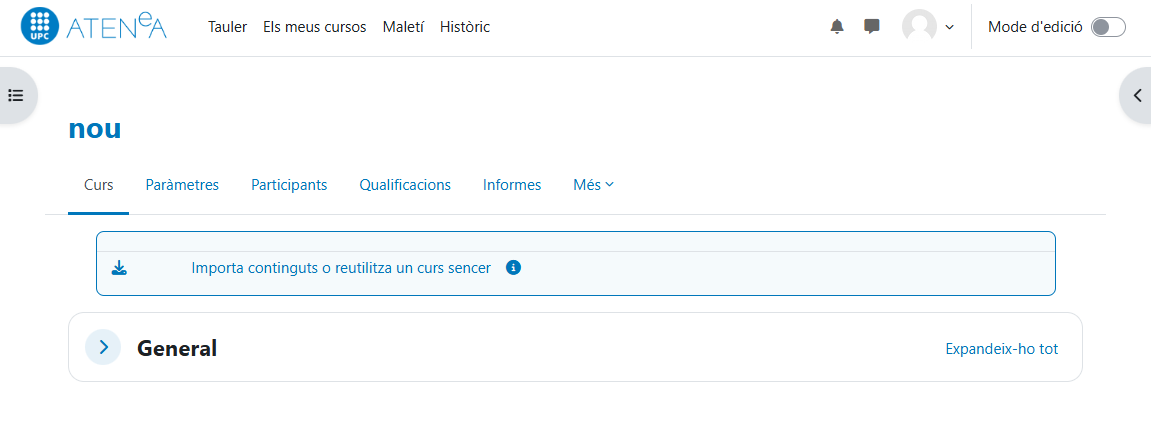Go to Tauler in top navigation
This screenshot has width=1151, height=446.
[227, 27]
